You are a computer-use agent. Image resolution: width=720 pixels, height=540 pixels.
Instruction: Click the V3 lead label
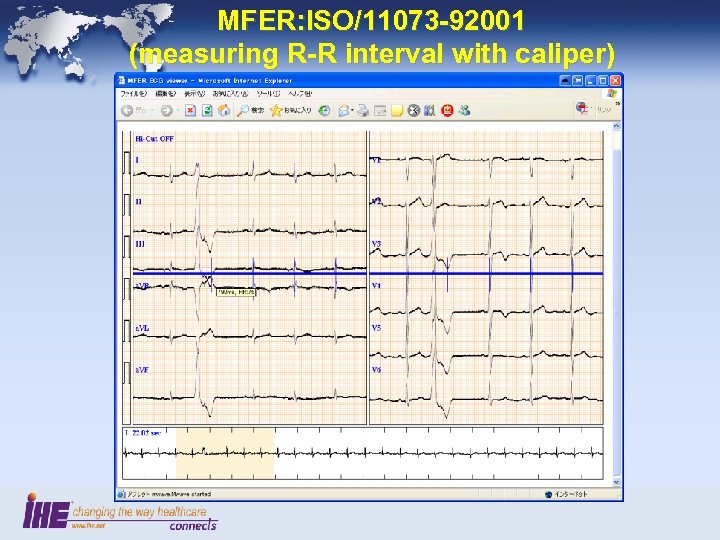click(377, 244)
